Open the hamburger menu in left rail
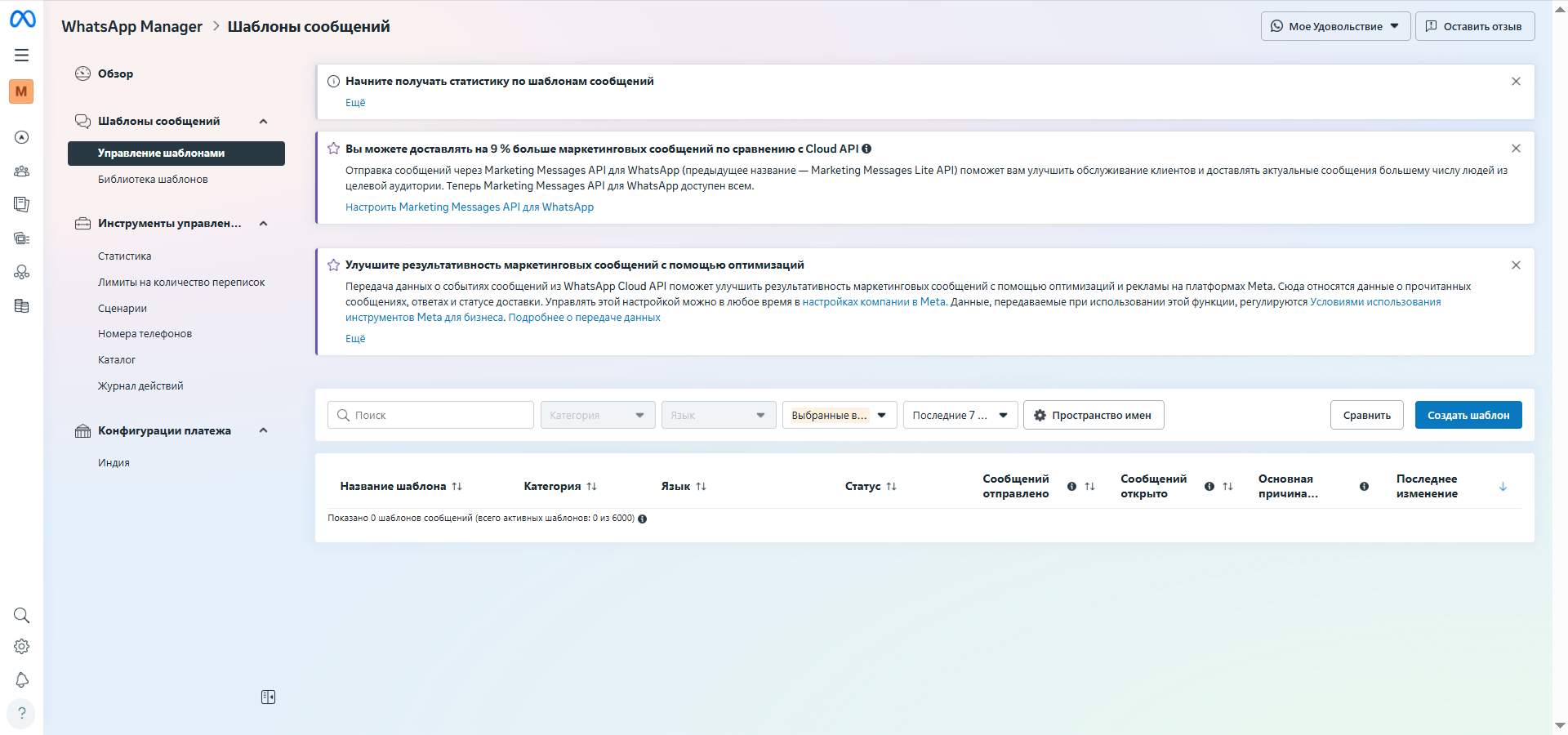Screen dimensions: 1568x735 point(22,56)
